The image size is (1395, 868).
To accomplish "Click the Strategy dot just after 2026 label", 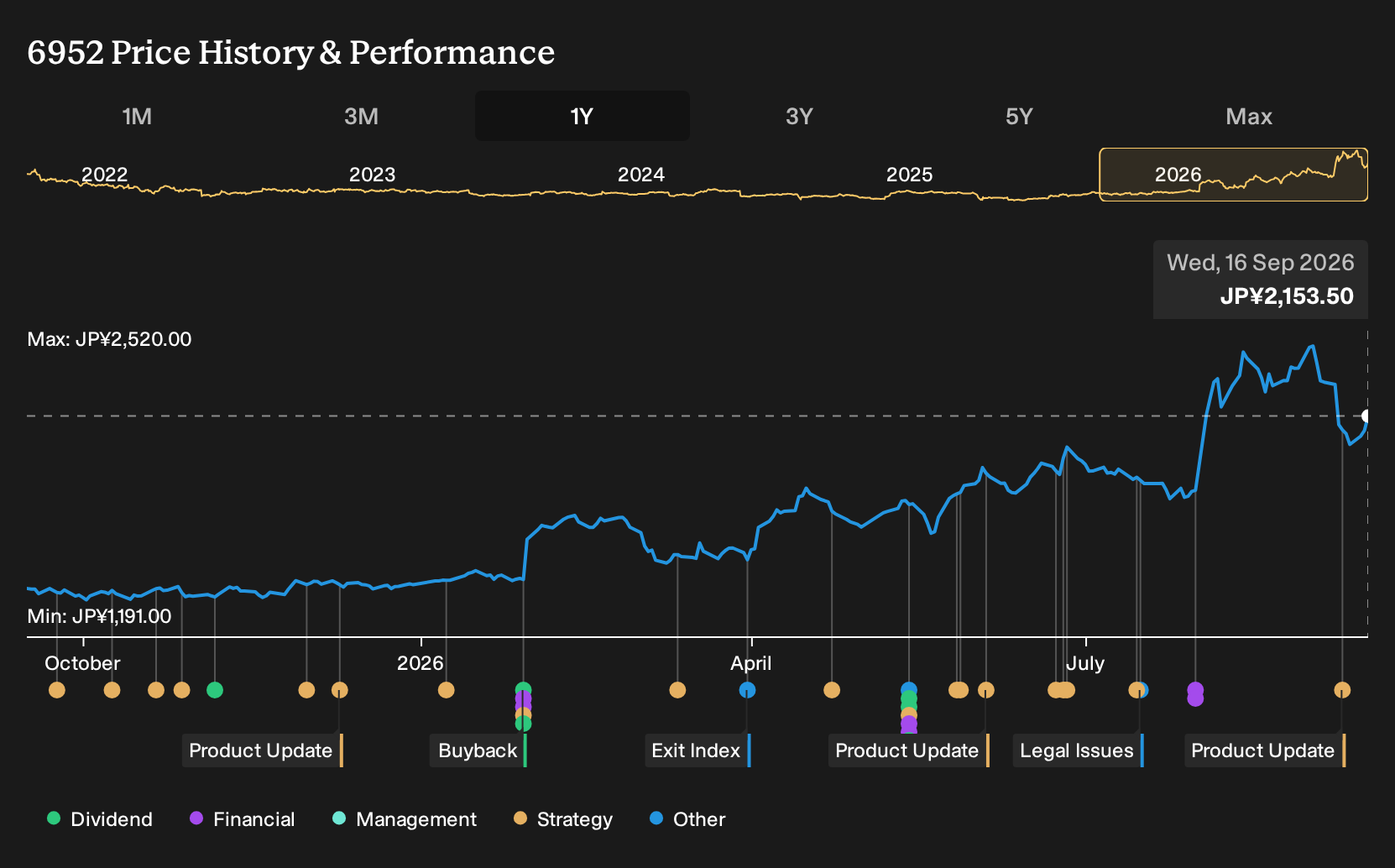I will pos(447,690).
